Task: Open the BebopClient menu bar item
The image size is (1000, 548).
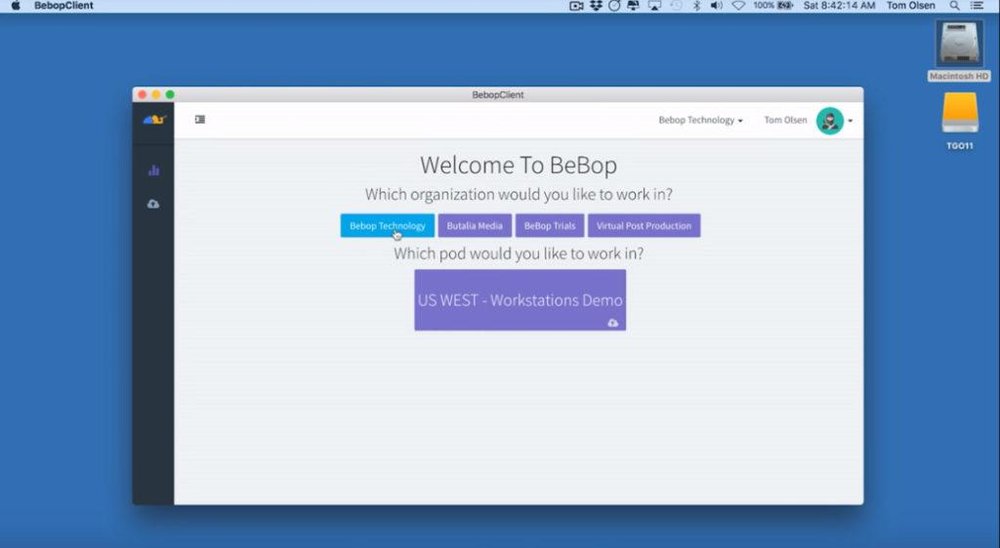Action: pyautogui.click(x=64, y=6)
